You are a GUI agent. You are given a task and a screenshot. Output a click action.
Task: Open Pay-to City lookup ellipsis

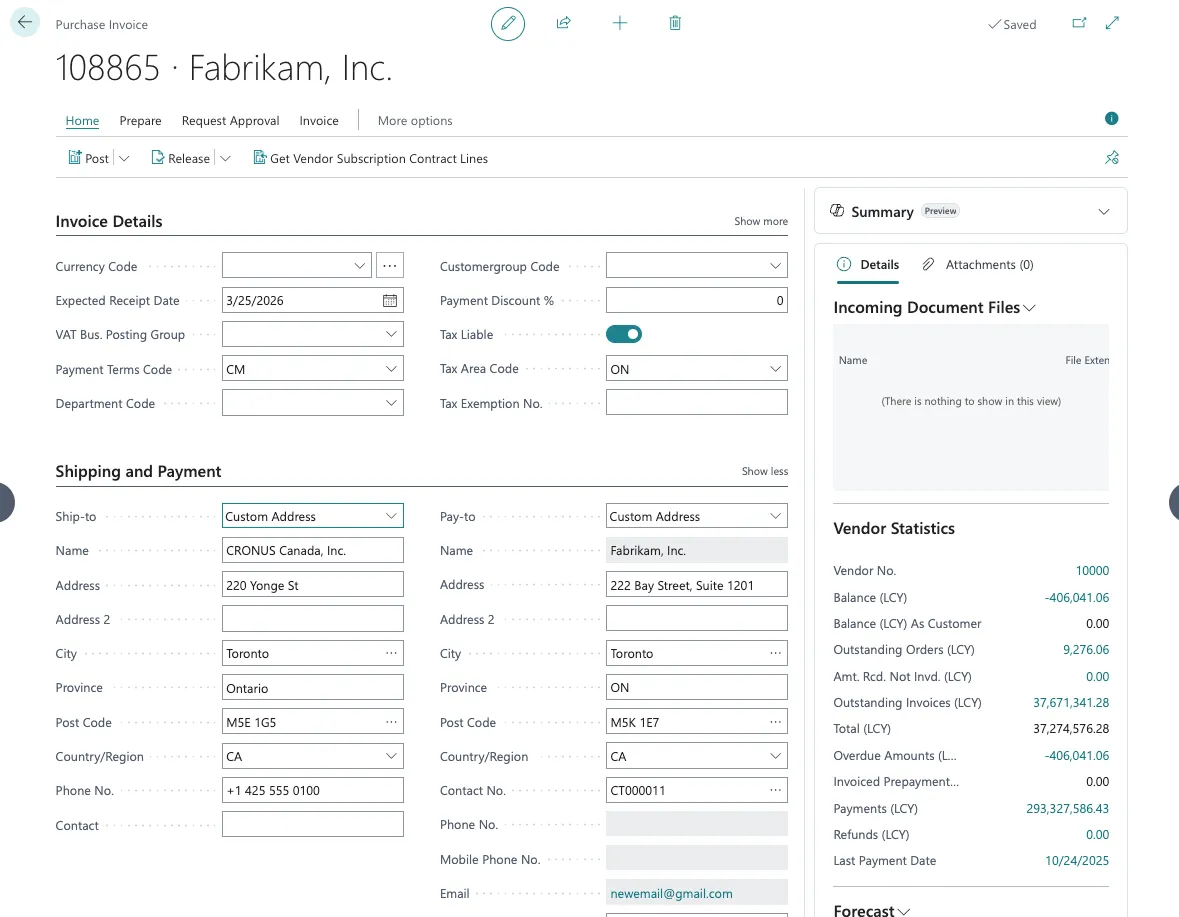pyautogui.click(x=775, y=653)
